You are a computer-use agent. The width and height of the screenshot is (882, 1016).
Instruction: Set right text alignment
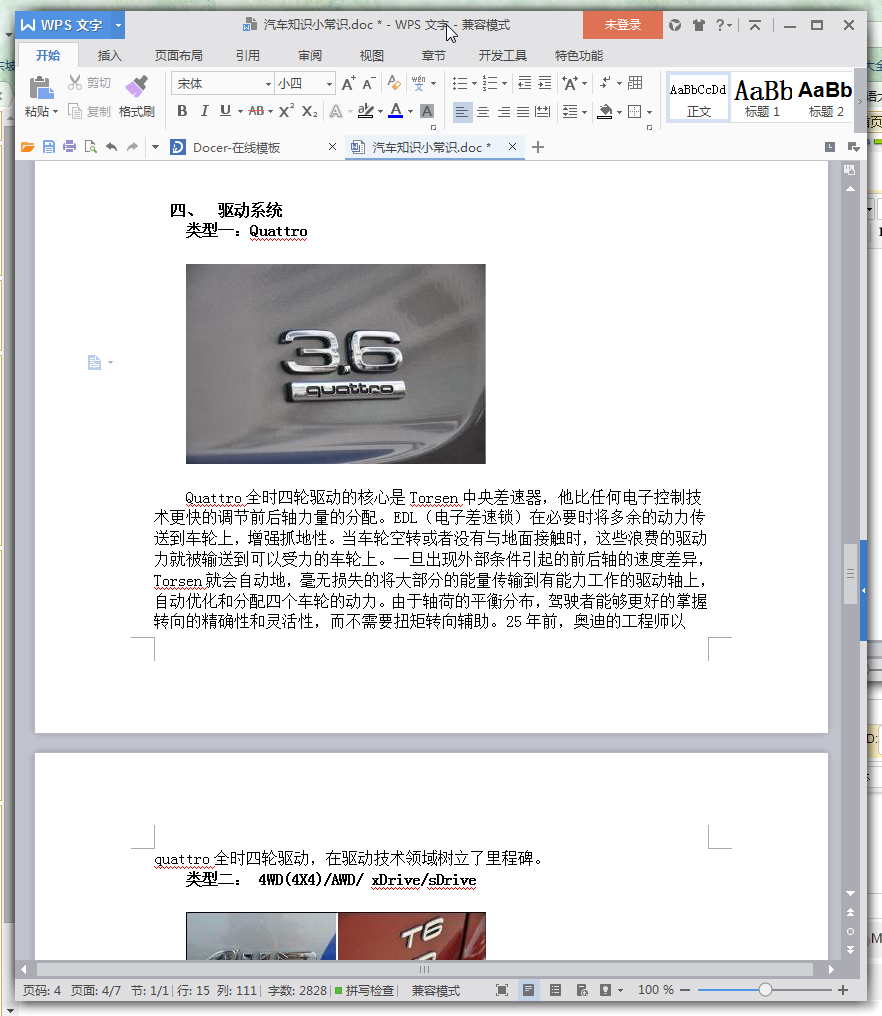click(x=504, y=111)
